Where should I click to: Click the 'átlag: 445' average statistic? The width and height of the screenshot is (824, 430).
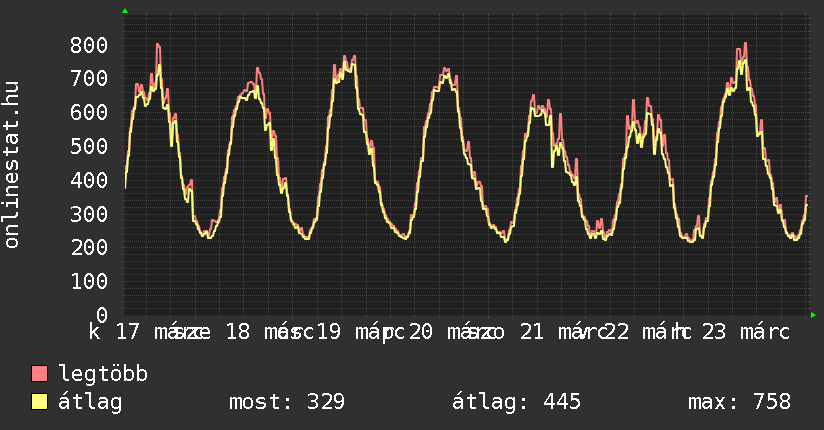click(x=516, y=402)
